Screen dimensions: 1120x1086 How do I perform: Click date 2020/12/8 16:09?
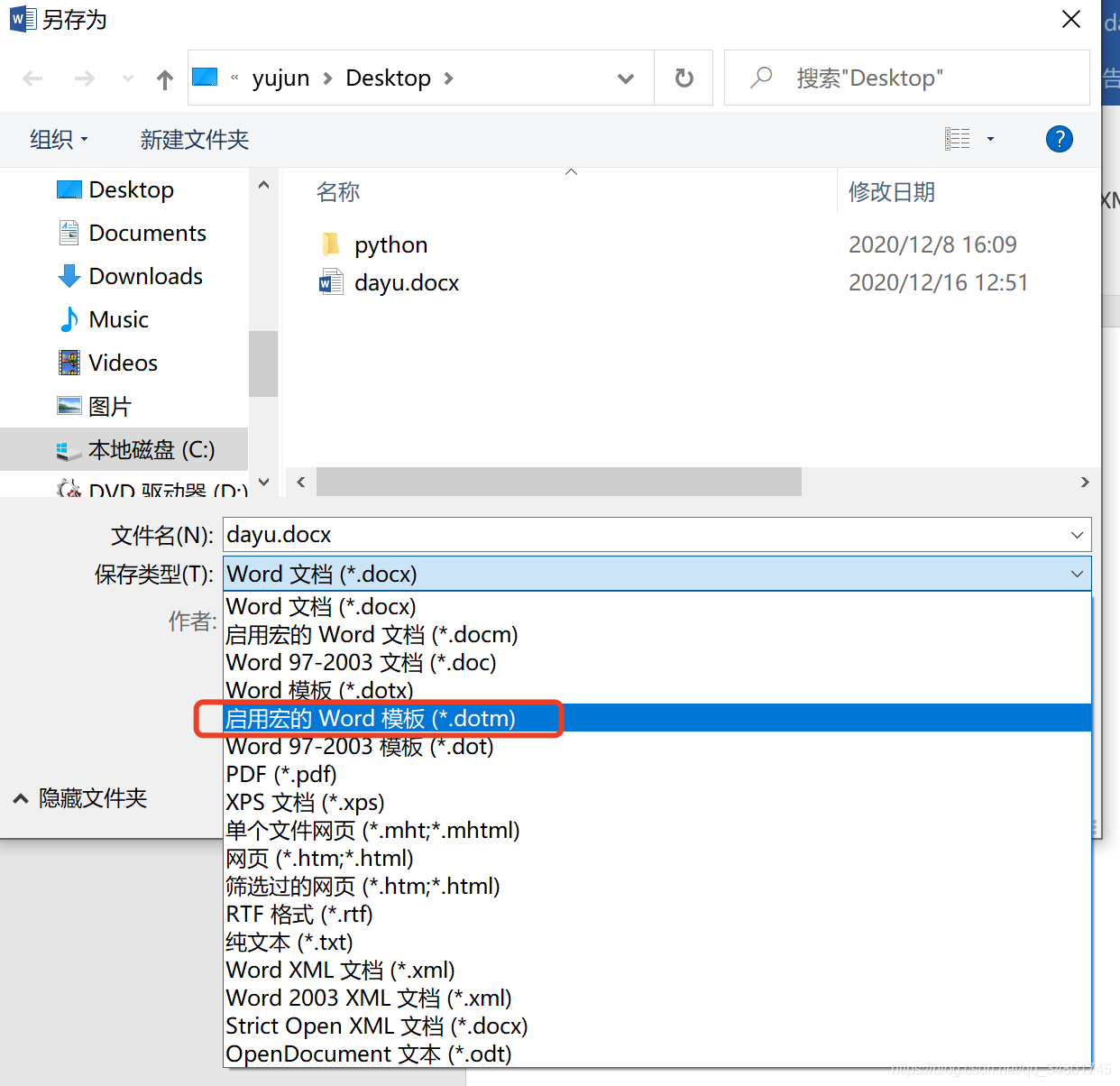tap(932, 244)
